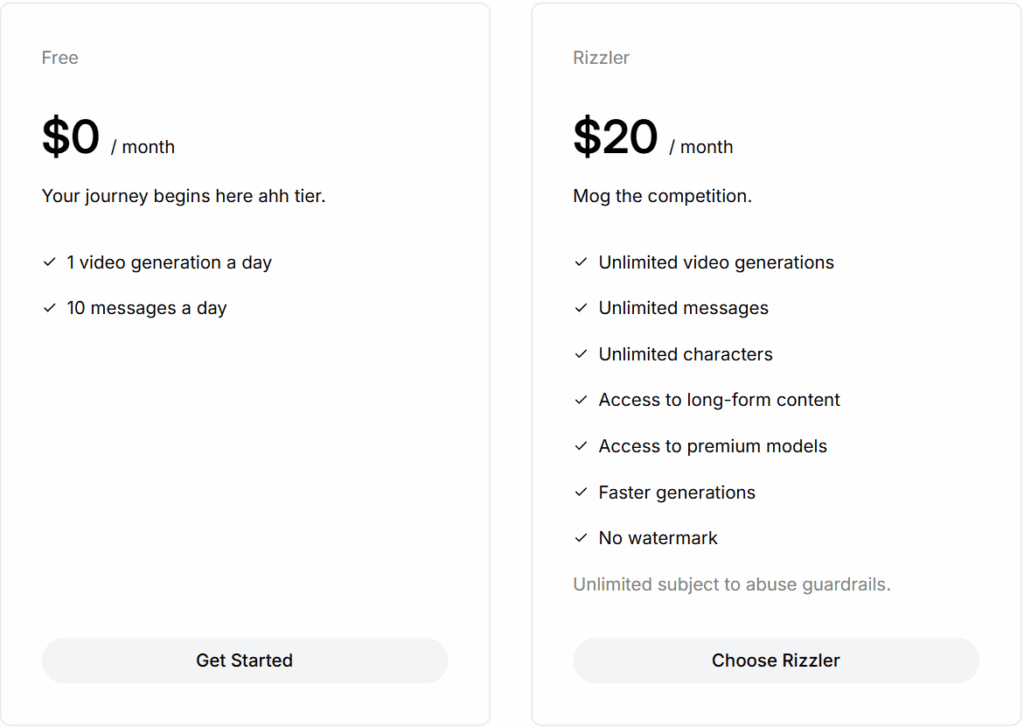Click 'Your journey begins here ahh tier' text

pyautogui.click(x=183, y=196)
